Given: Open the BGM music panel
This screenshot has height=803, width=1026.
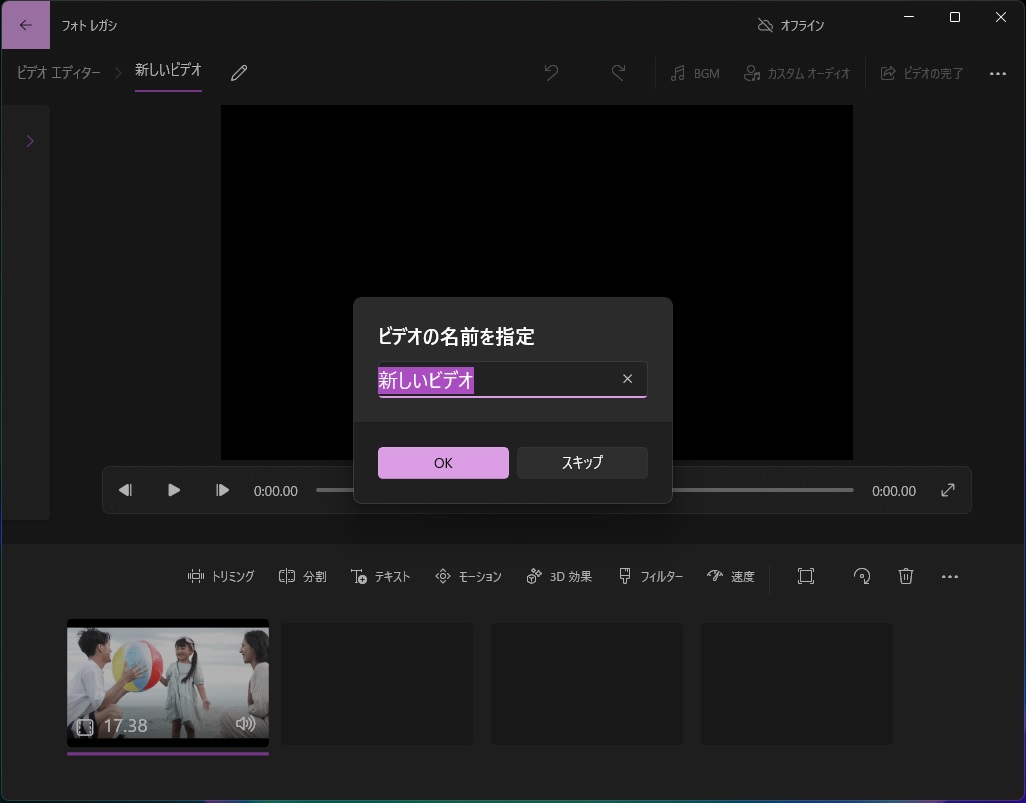Looking at the screenshot, I should click(695, 73).
